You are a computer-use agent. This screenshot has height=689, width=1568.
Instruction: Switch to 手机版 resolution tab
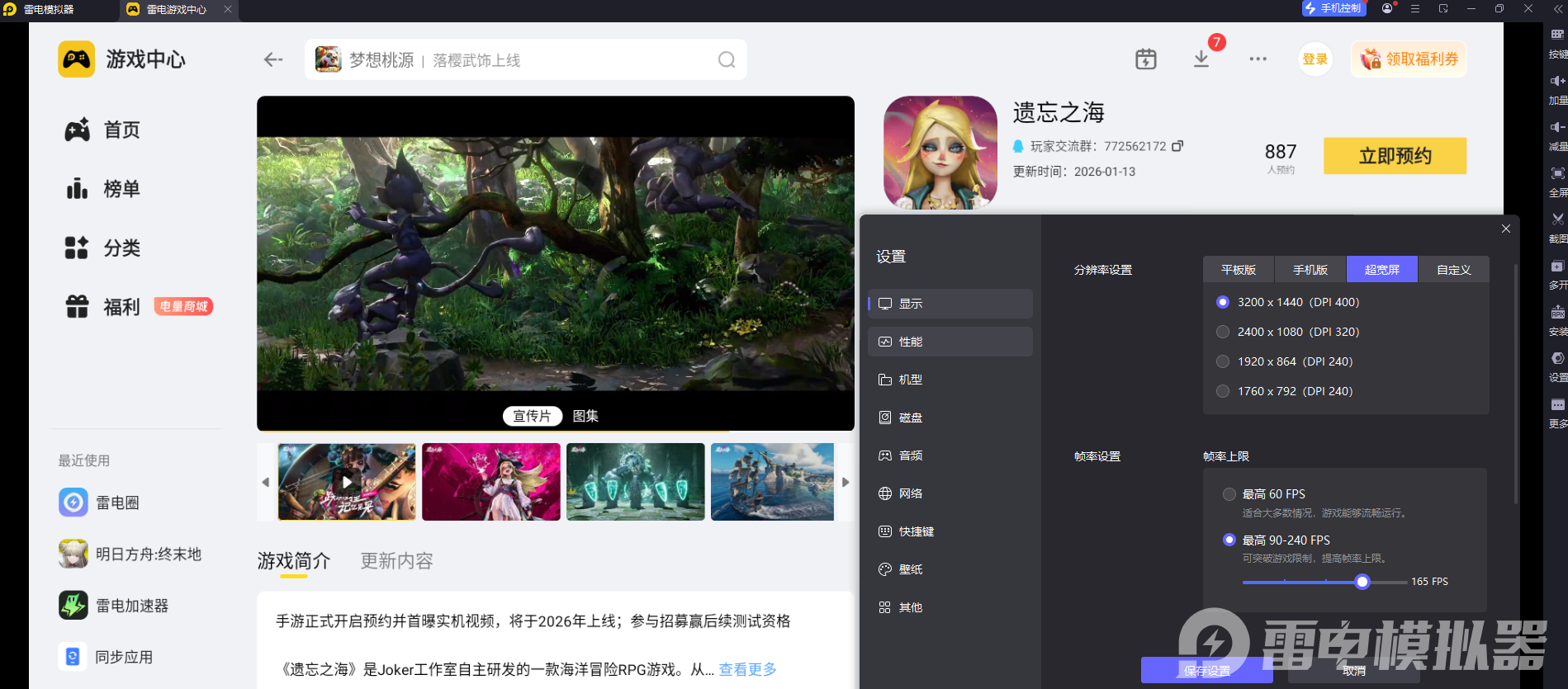coord(1310,270)
